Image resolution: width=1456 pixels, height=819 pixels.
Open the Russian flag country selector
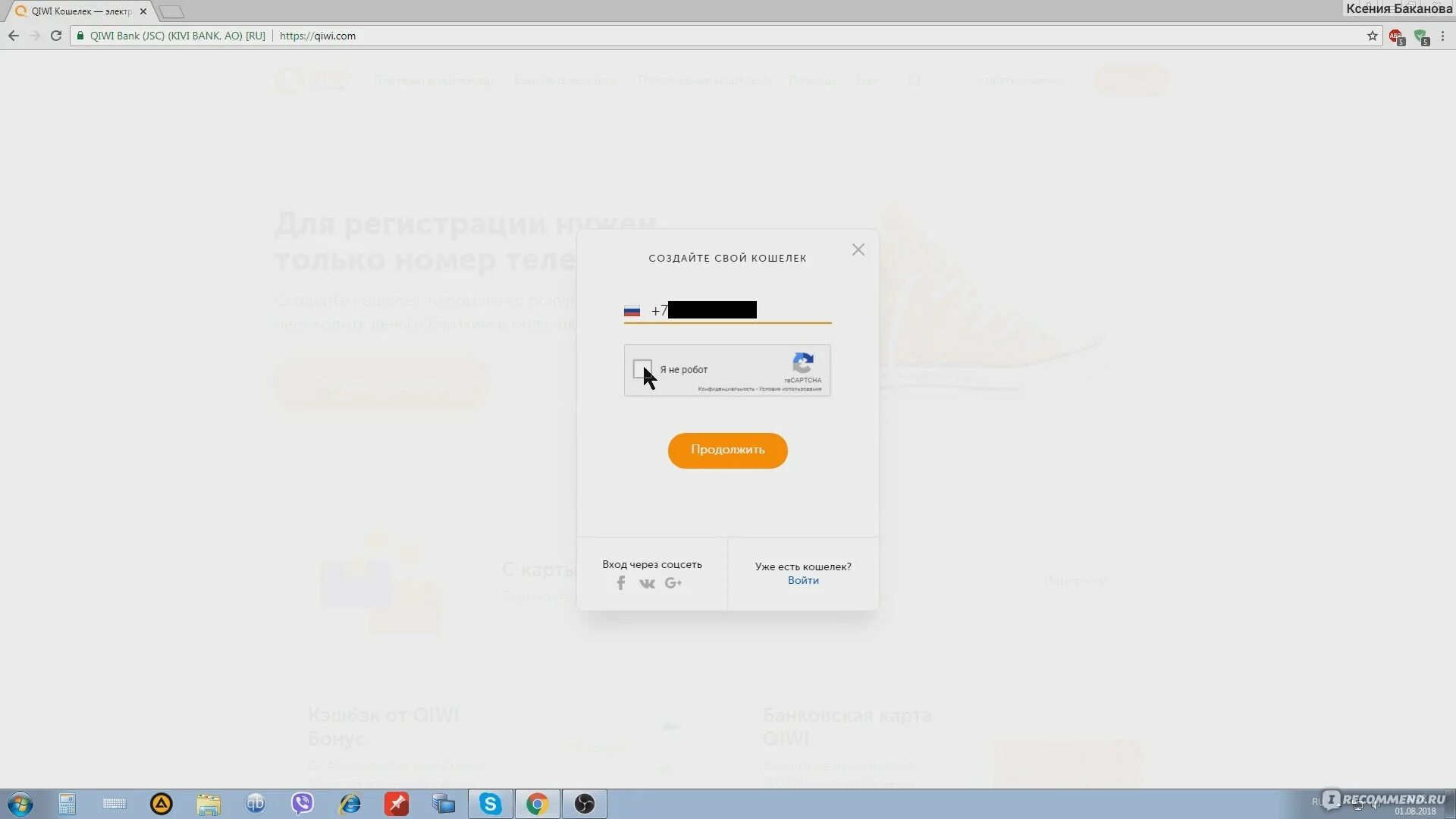click(x=632, y=311)
